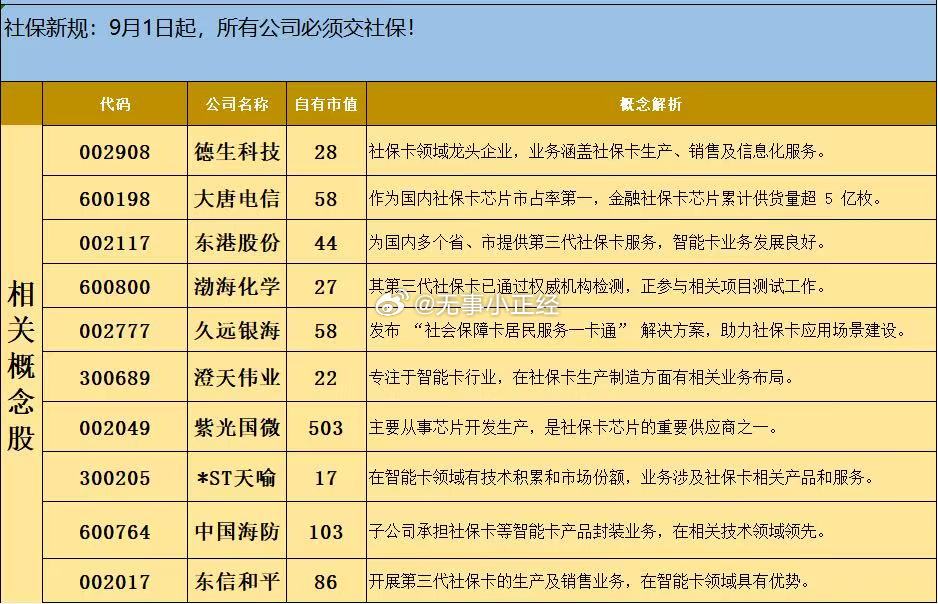The image size is (938, 604).
Task: Click the description starting 作为国内社保卡芯片
Action: 625,199
